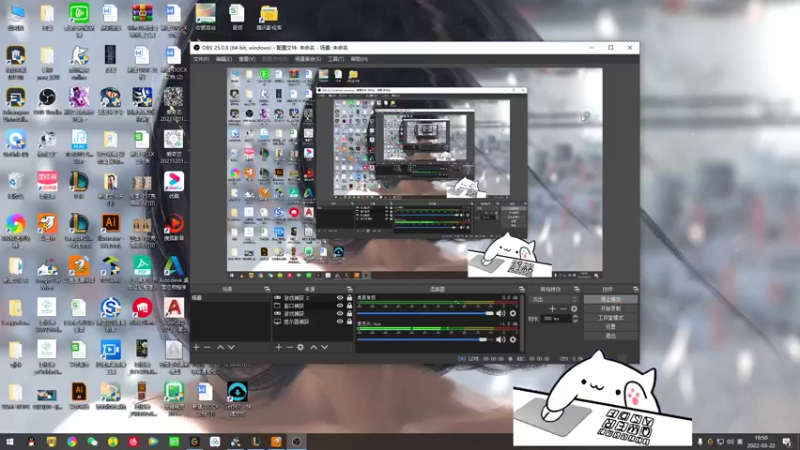
Task: Increase transition 时长 with stepper arrow
Action: point(576,316)
